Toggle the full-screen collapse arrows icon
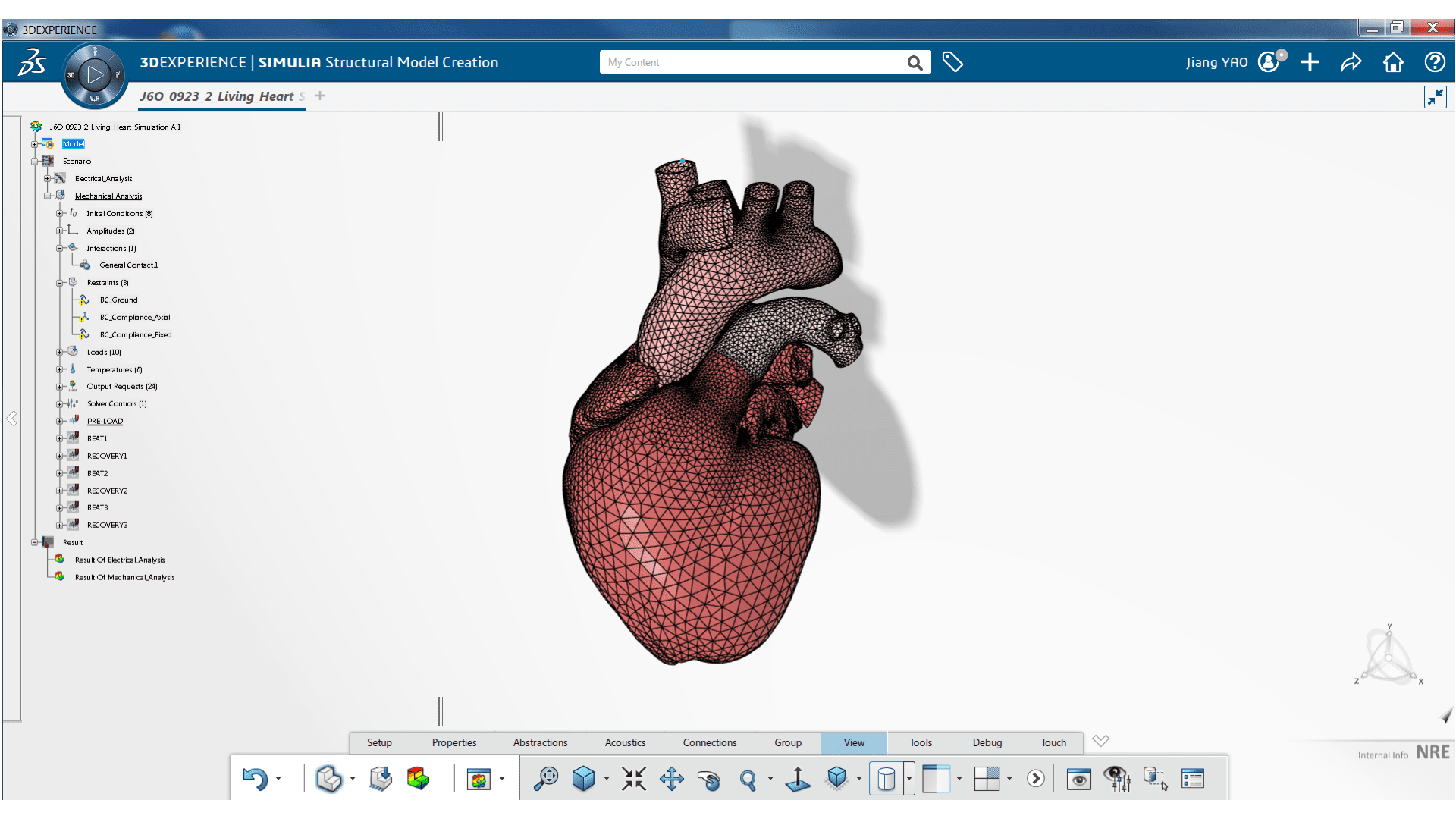Screen dimensions: 1456x819 pyautogui.click(x=1435, y=97)
